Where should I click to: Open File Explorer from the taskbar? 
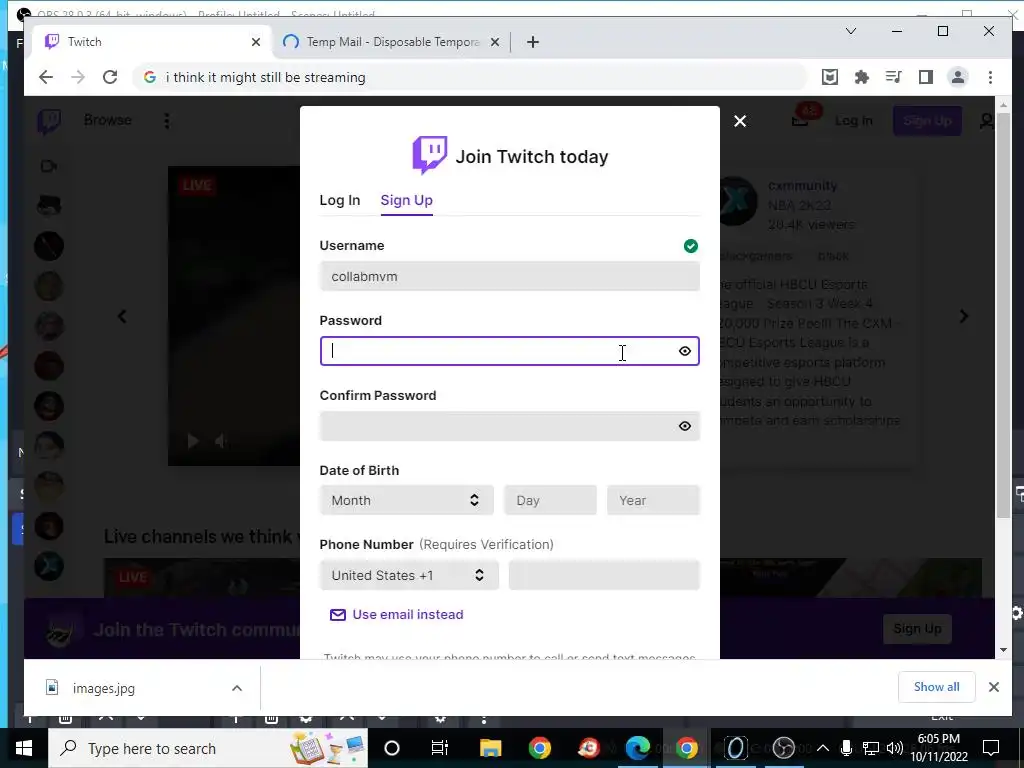[490, 748]
